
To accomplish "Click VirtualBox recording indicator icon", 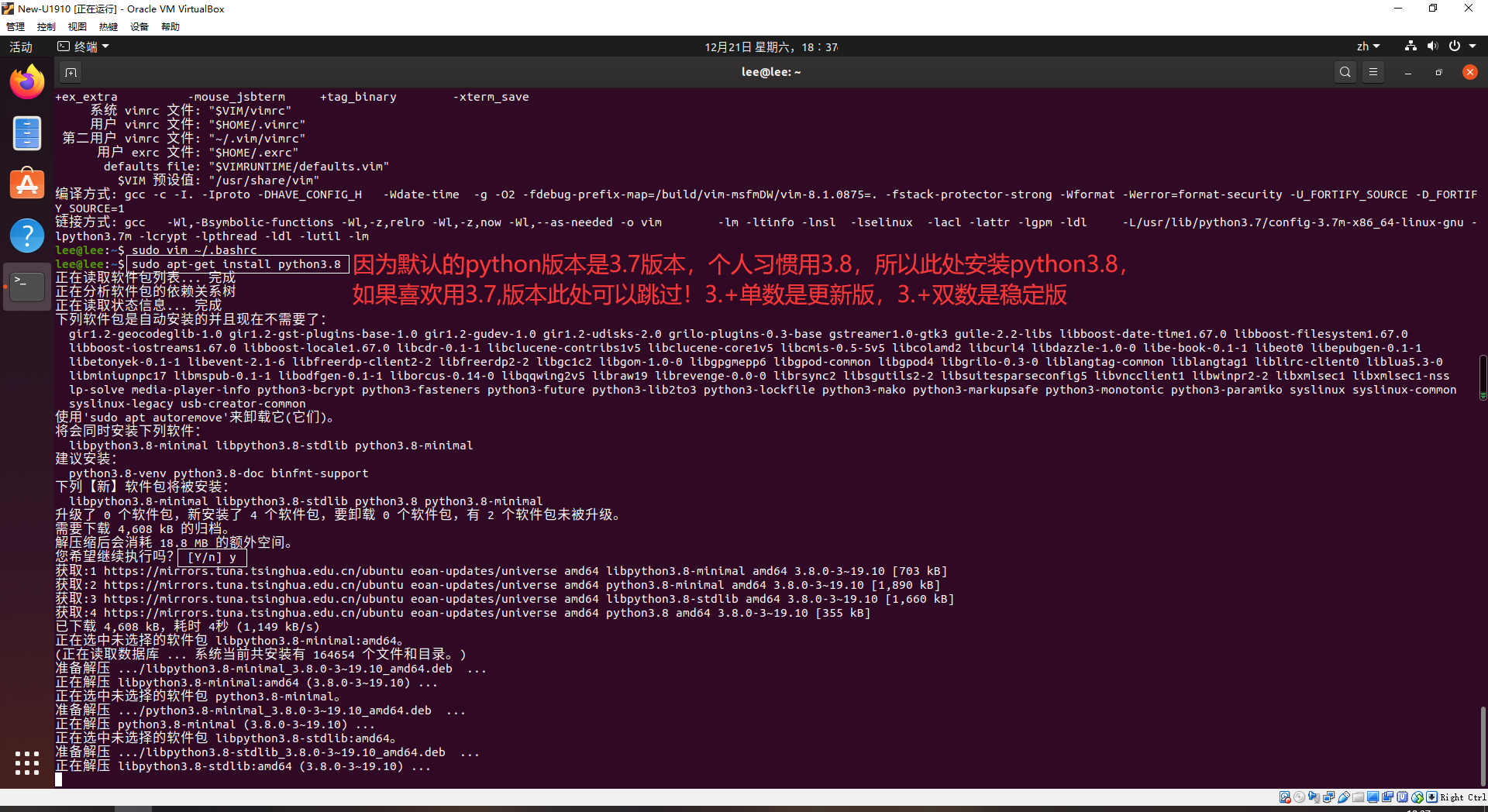I will (x=1387, y=797).
